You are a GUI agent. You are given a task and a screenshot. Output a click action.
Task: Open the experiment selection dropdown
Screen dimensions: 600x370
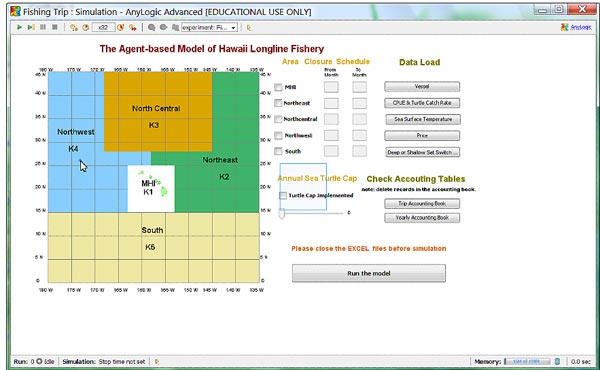(x=209, y=28)
